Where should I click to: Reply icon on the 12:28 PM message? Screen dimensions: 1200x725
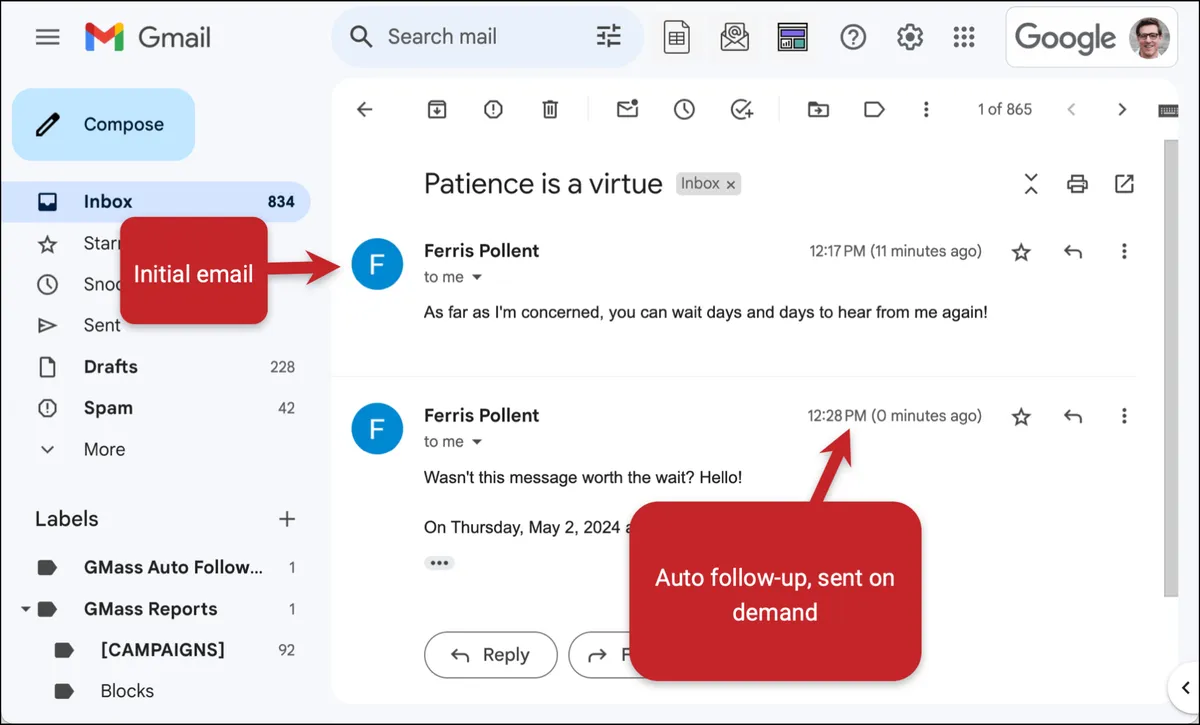coord(1073,416)
